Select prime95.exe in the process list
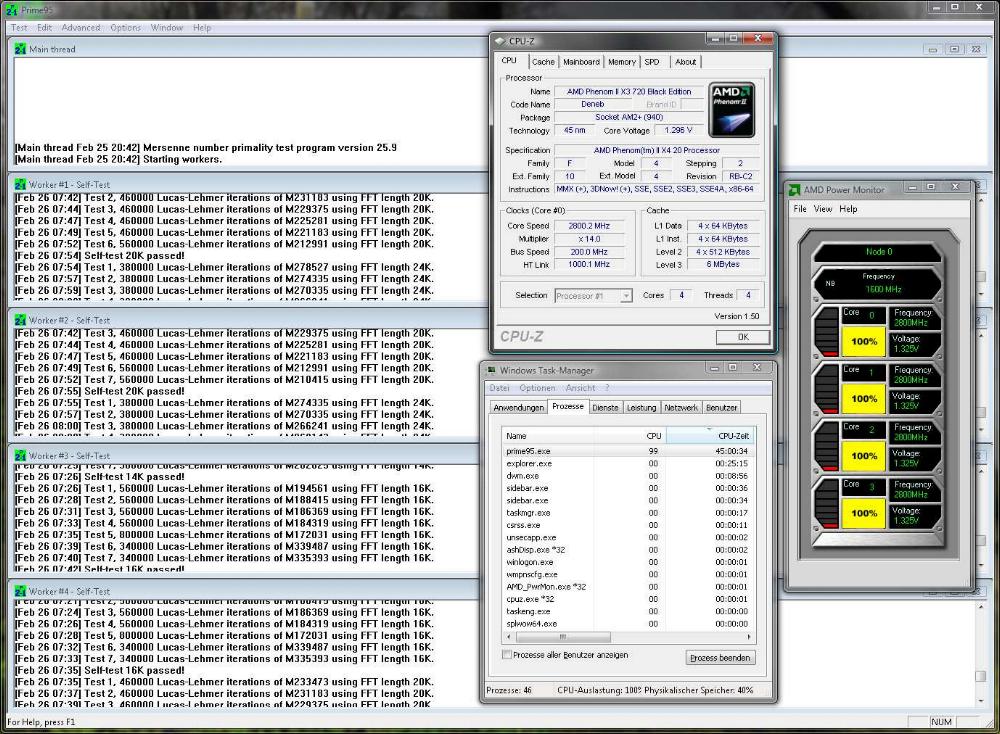This screenshot has height=734, width=1000. [628, 451]
